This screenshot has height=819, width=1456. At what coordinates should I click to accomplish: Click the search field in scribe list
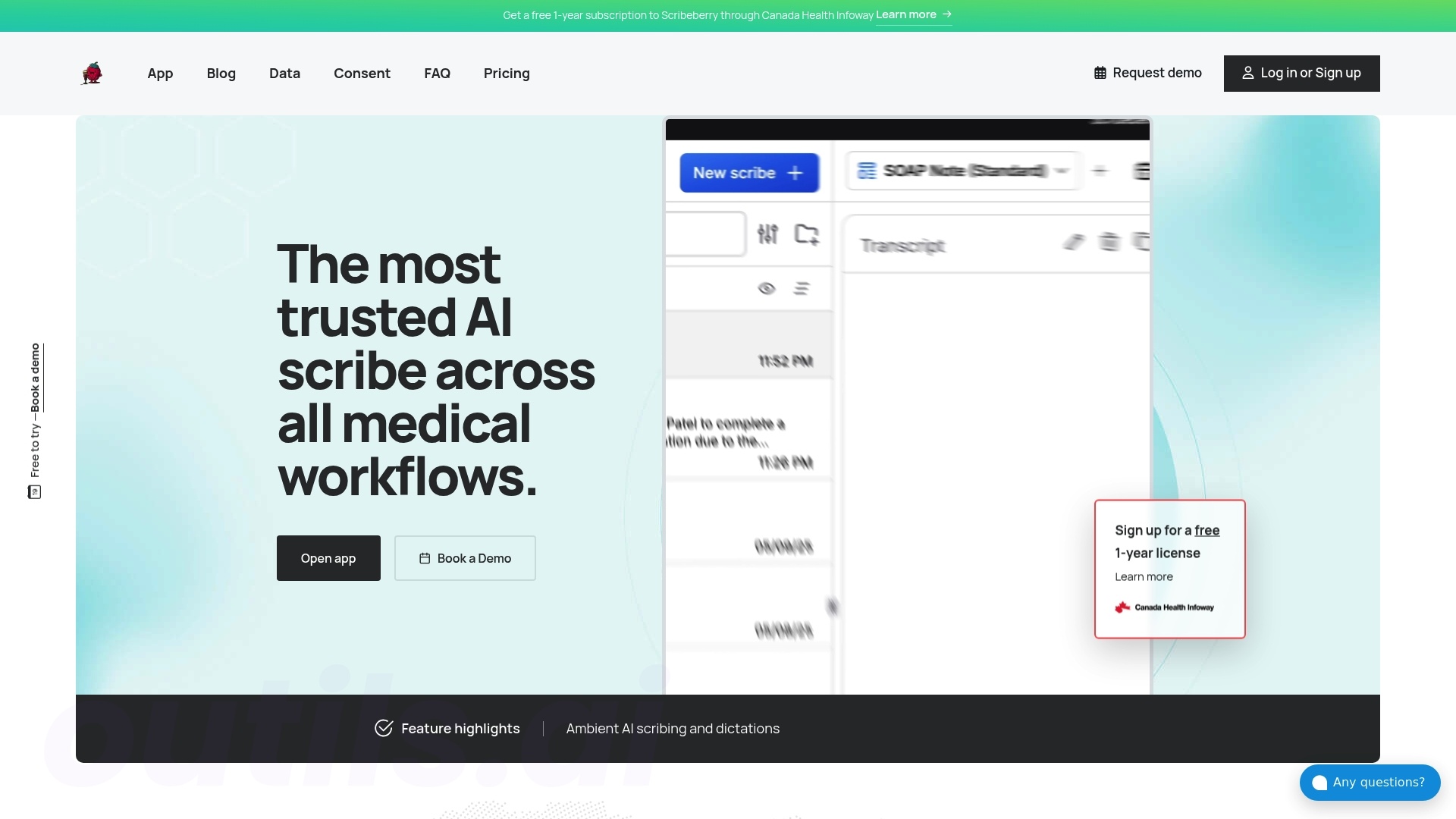[704, 234]
